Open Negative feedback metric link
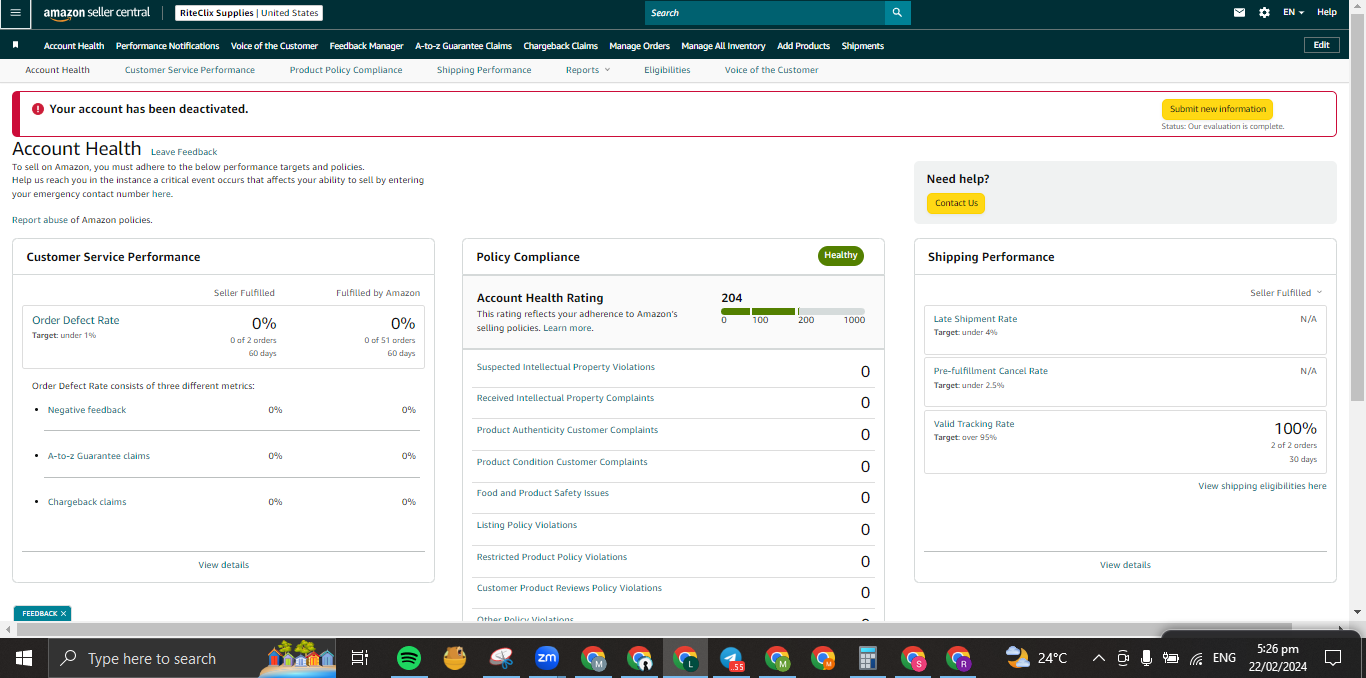 pyautogui.click(x=87, y=410)
